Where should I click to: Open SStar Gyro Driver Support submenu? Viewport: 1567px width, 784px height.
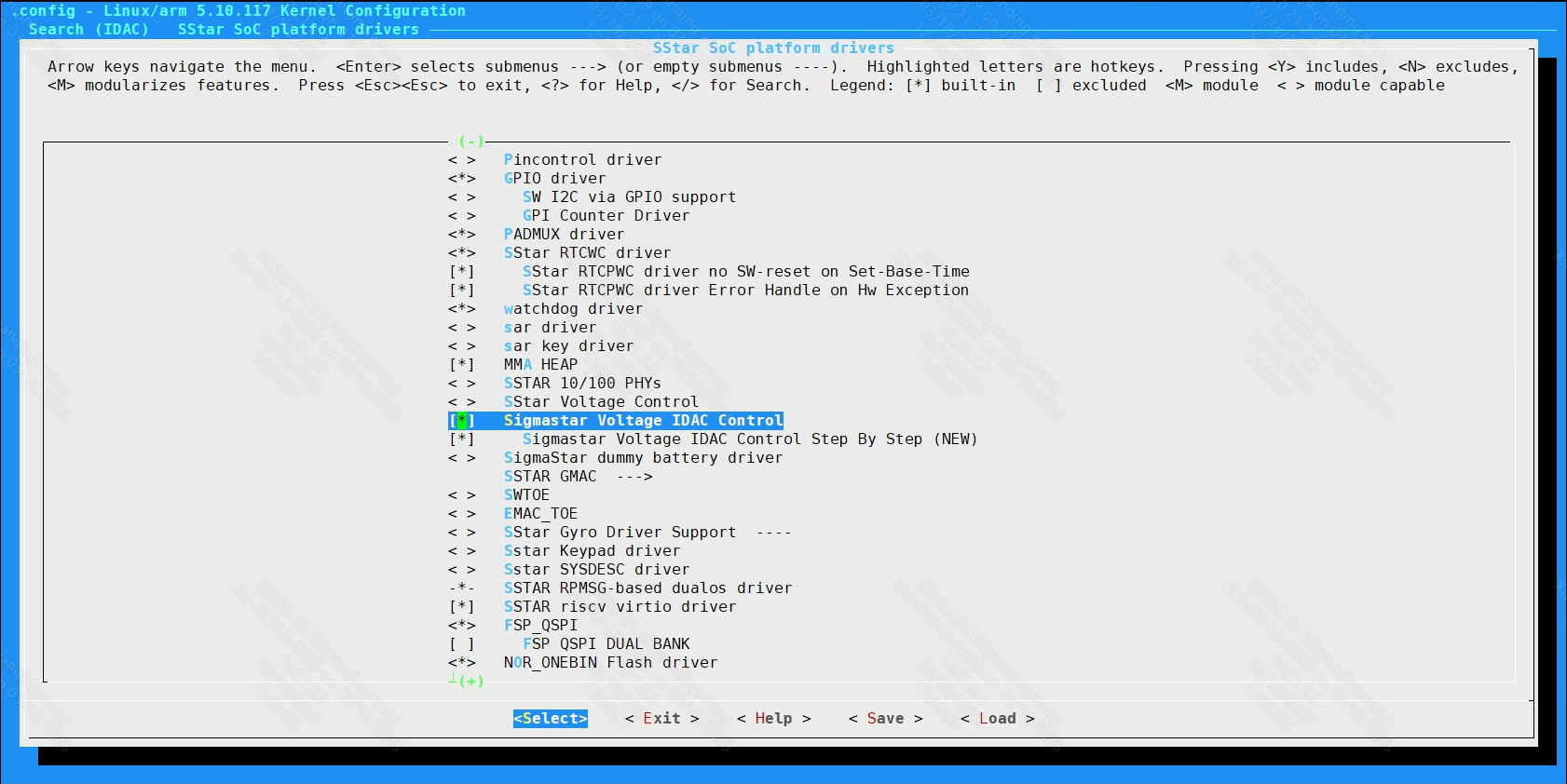tap(647, 533)
